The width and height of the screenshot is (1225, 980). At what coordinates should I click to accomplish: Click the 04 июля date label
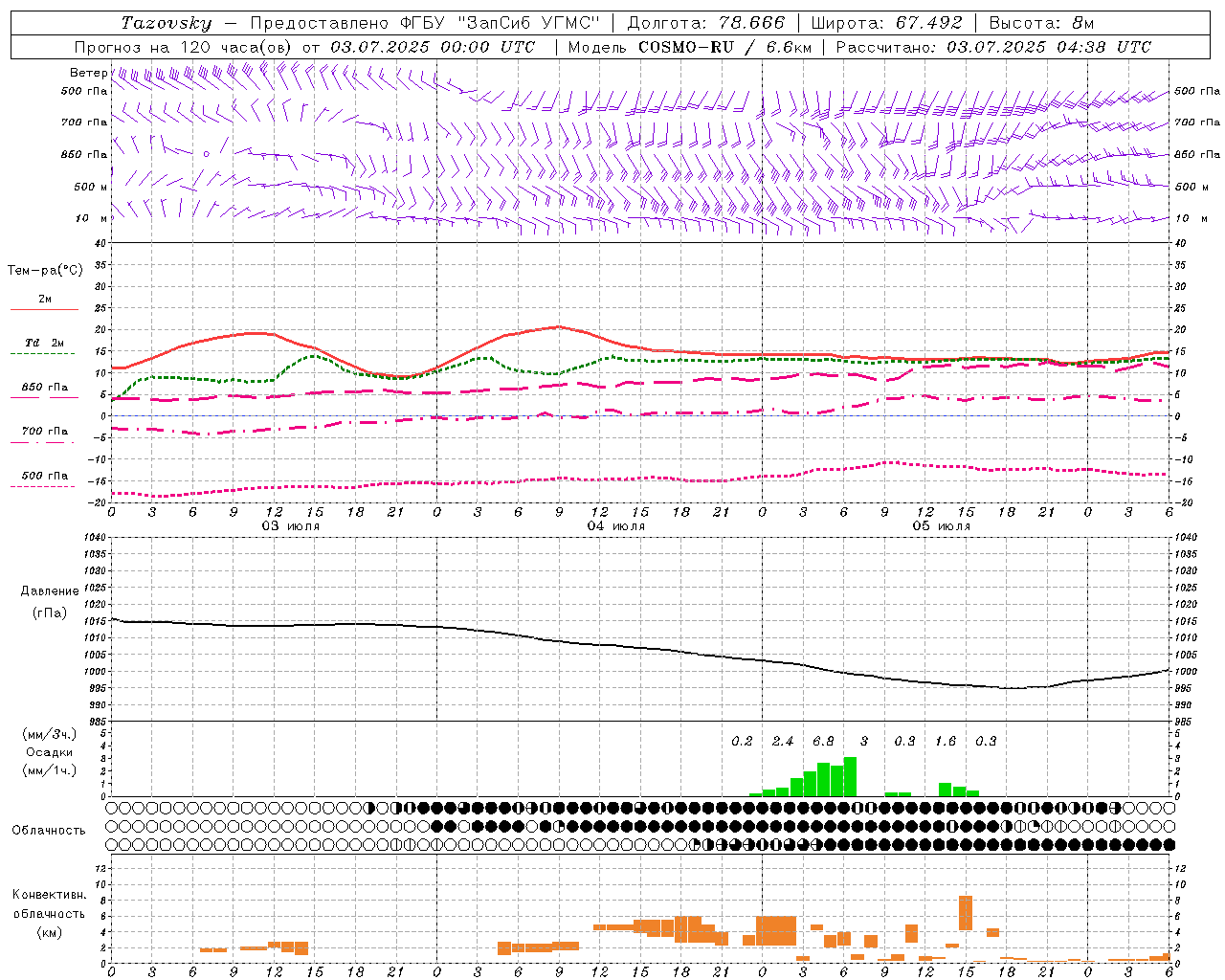616,526
